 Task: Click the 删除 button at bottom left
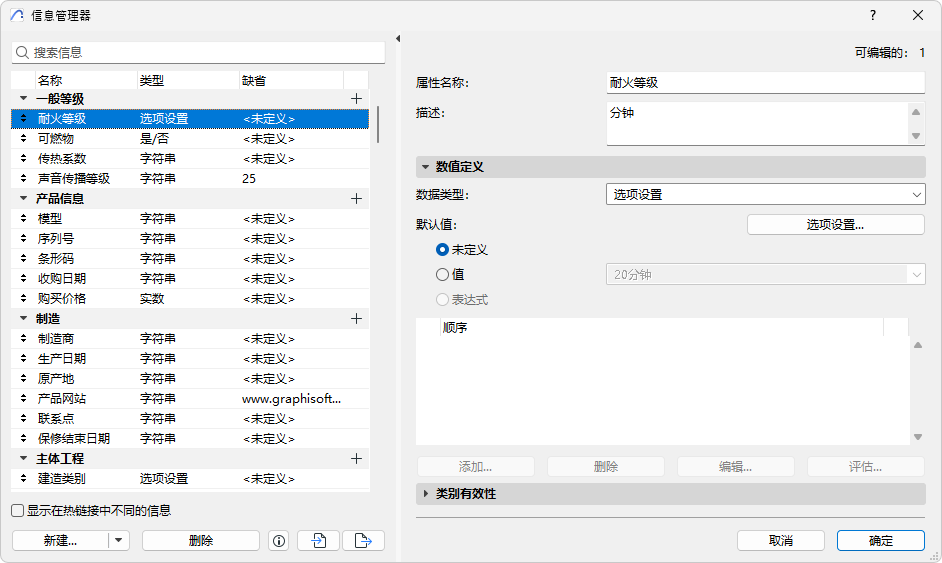click(x=201, y=541)
